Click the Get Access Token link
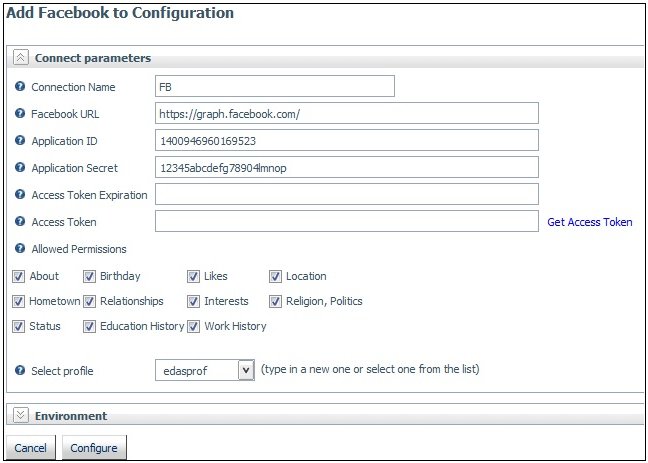648x463 pixels. [590, 222]
